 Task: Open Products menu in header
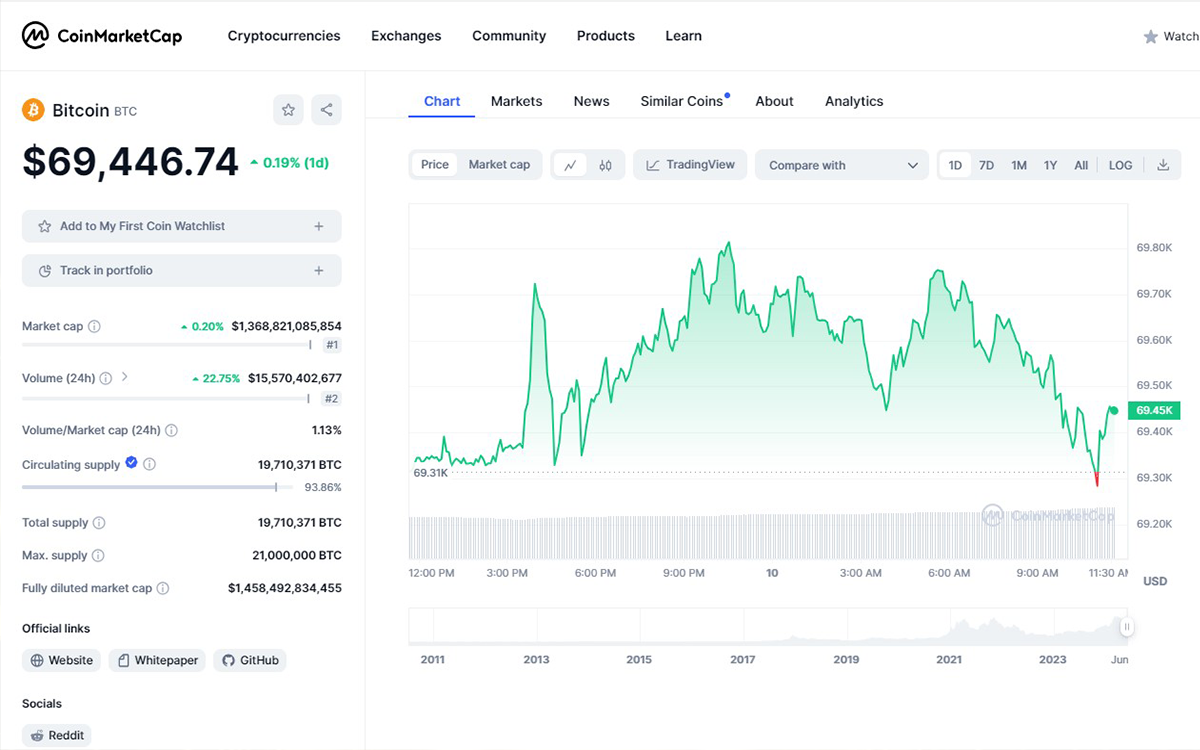tap(606, 36)
